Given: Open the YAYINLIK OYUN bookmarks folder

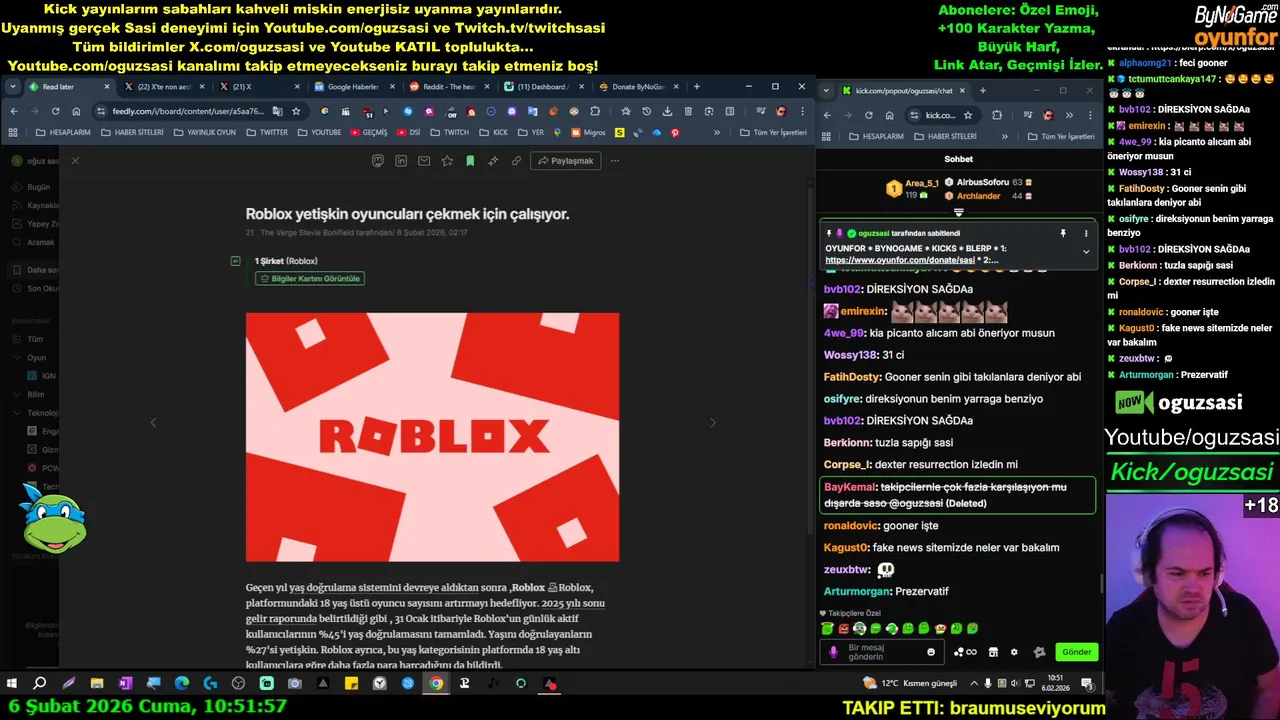Looking at the screenshot, I should click(x=205, y=132).
